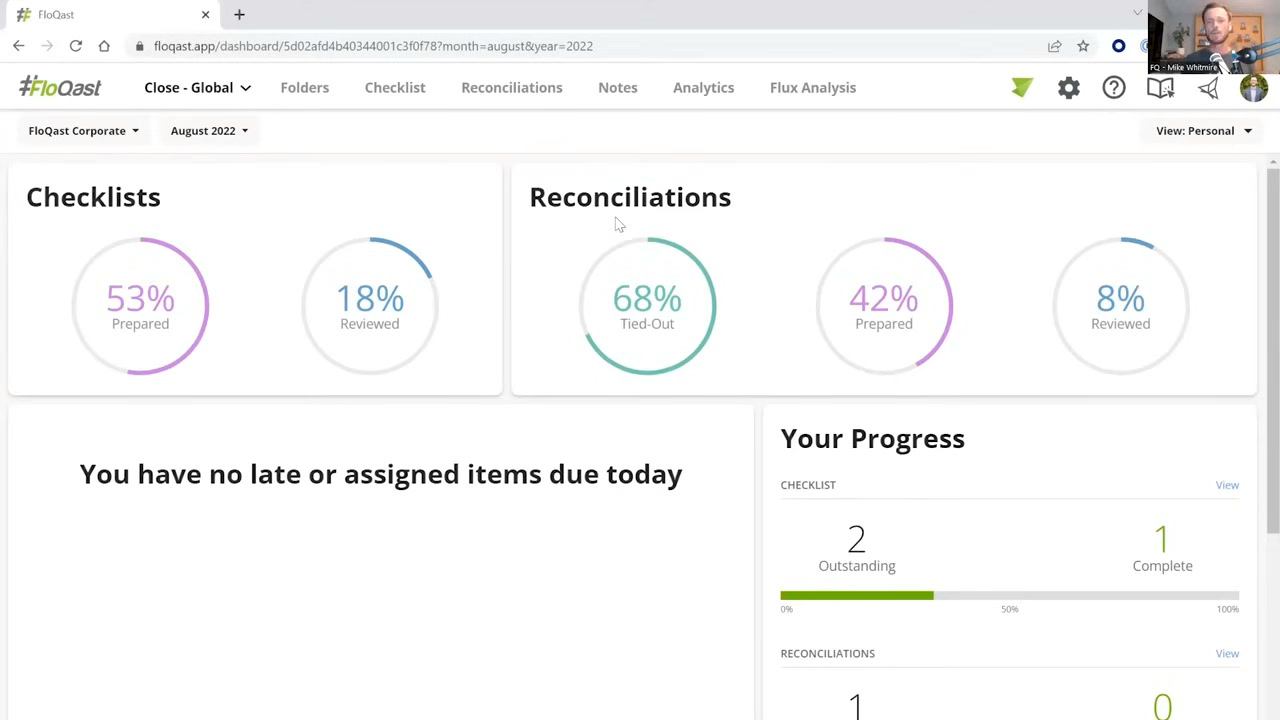Image resolution: width=1280 pixels, height=720 pixels.
Task: Click View link for Checklist progress
Action: click(x=1227, y=485)
